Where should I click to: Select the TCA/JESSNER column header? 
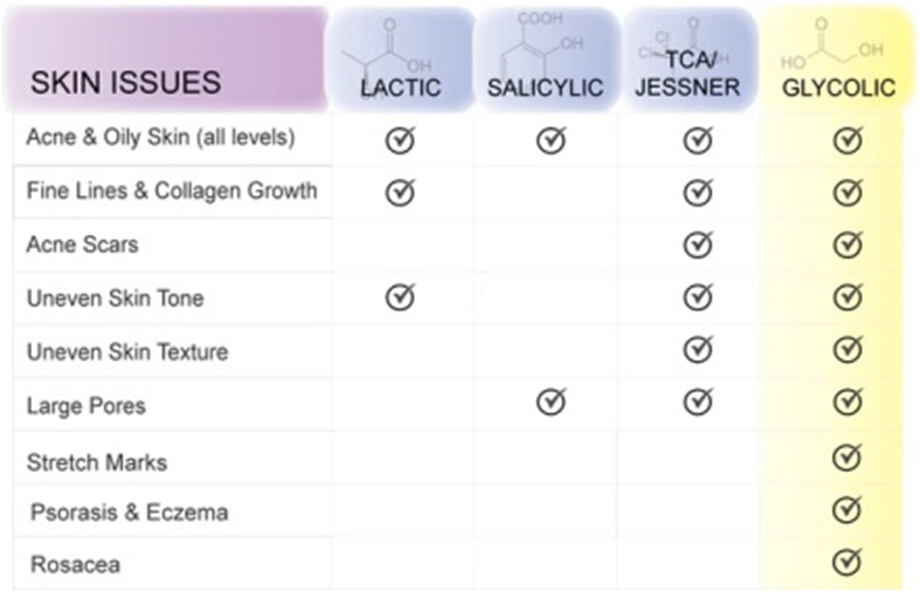point(687,74)
